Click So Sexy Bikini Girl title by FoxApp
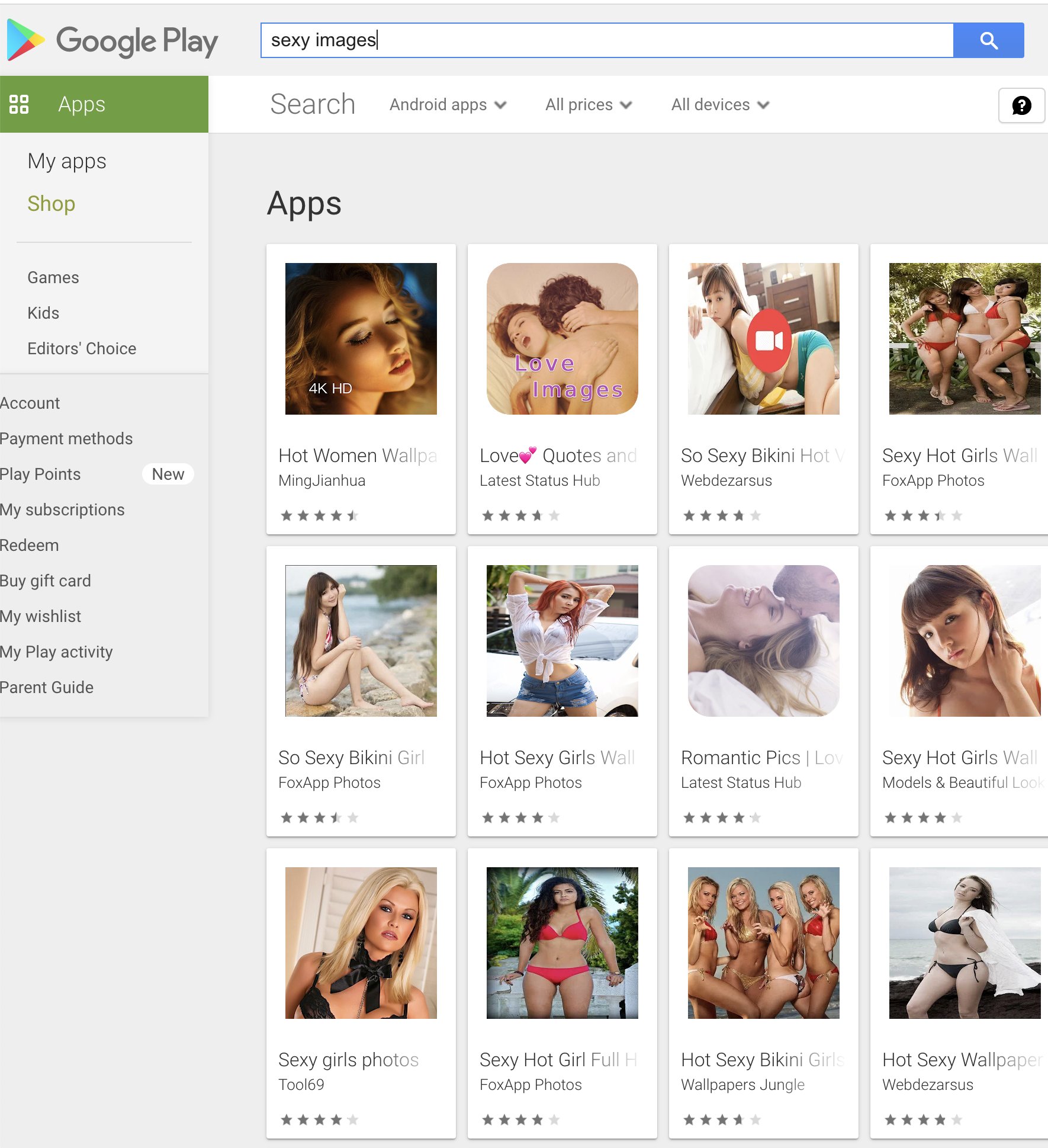Viewport: 1048px width, 1148px height. 352,758
